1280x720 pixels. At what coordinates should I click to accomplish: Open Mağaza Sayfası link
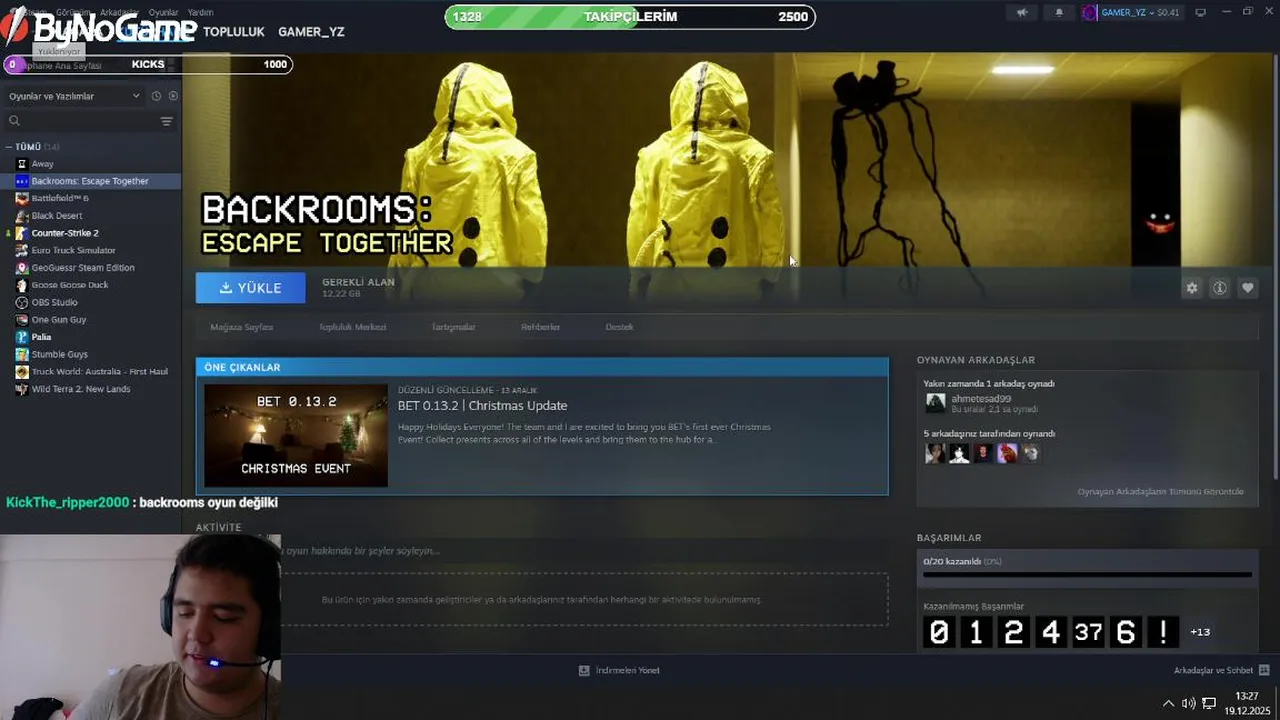[x=241, y=327]
